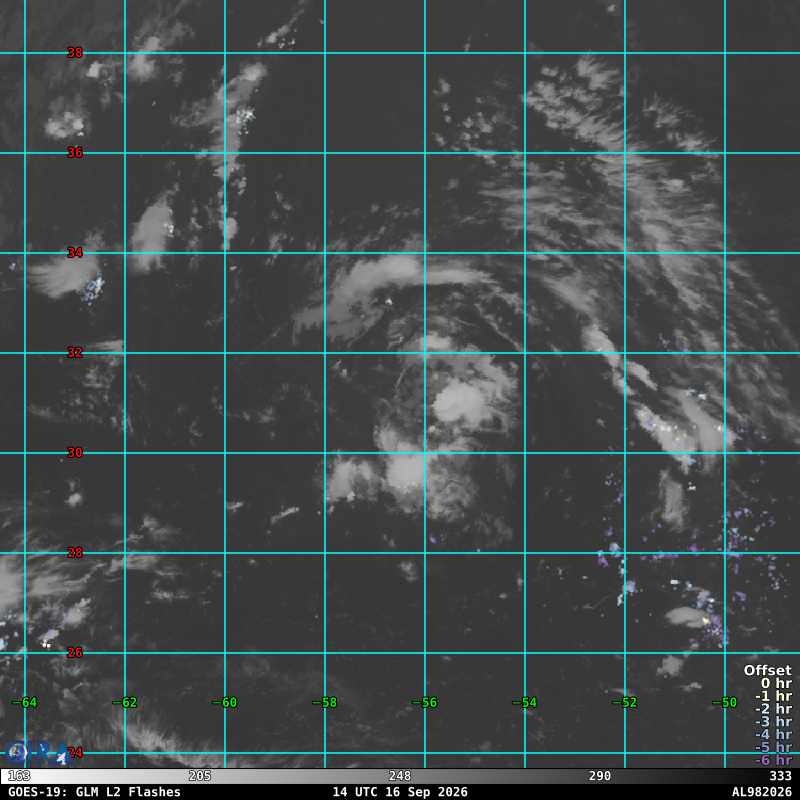Click the -50 longitude label
This screenshot has height=800, width=800.
tap(724, 703)
